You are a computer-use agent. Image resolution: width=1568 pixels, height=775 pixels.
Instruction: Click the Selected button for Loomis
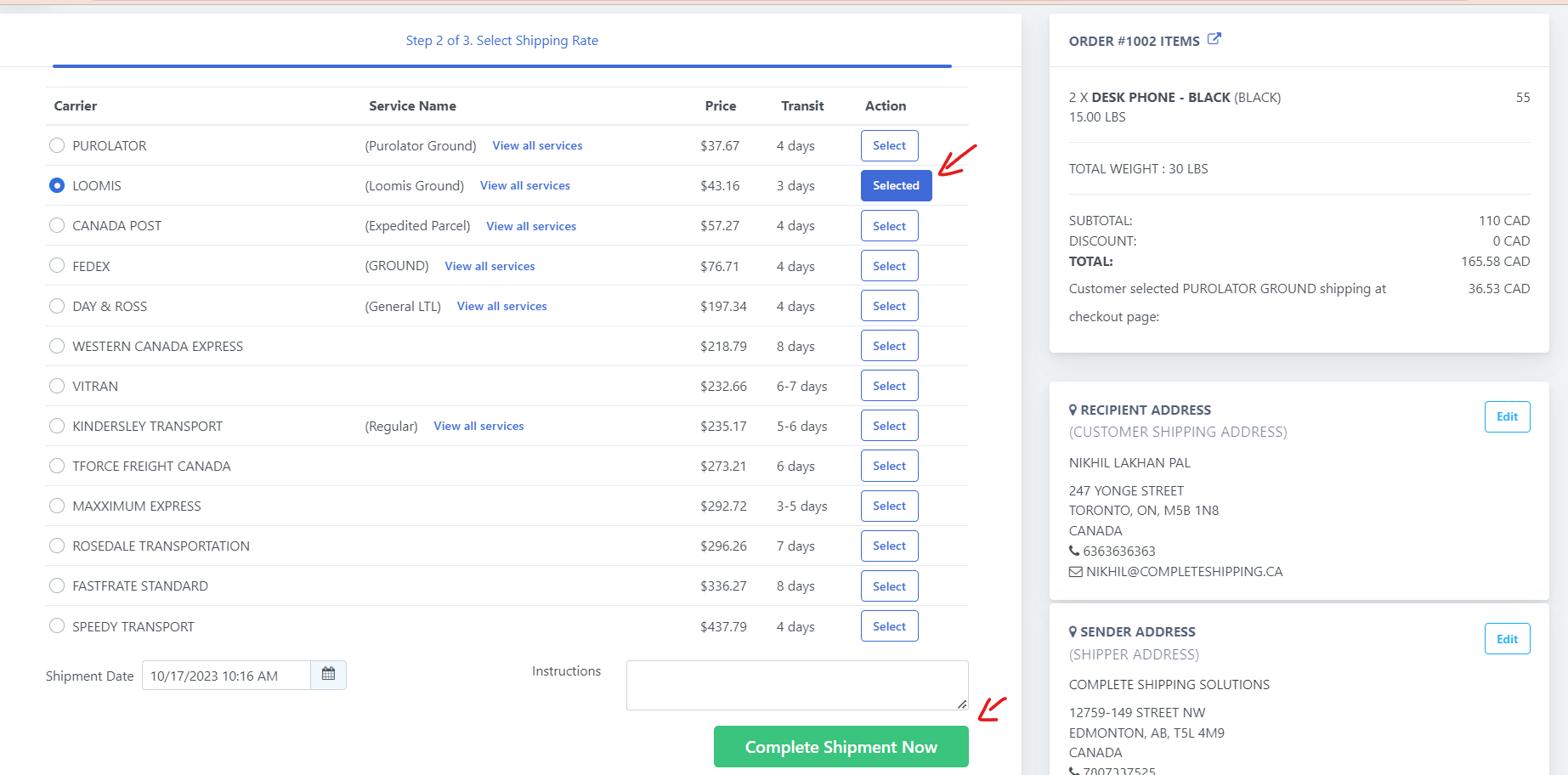point(896,185)
